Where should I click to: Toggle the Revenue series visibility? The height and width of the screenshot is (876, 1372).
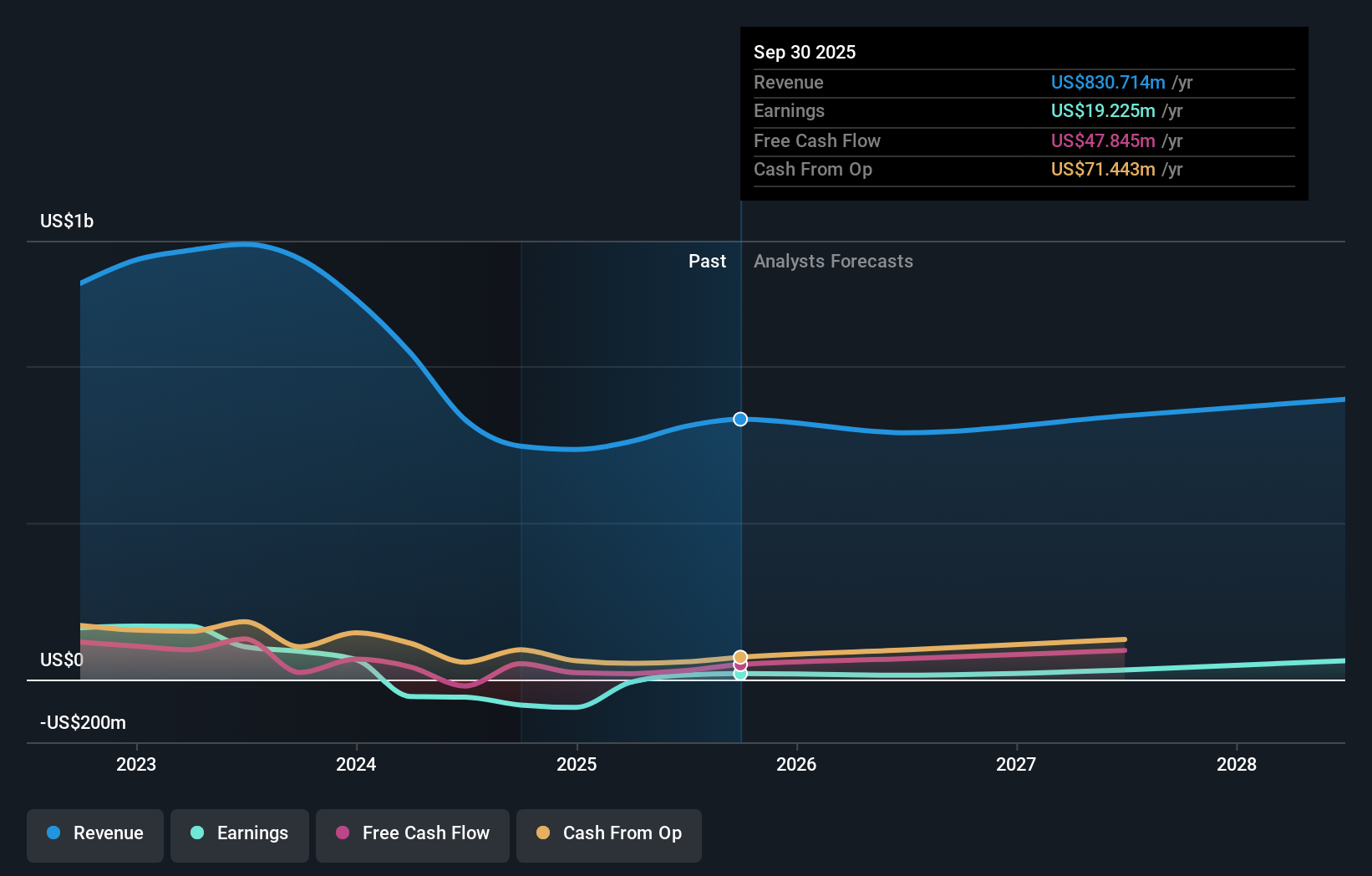coord(94,833)
